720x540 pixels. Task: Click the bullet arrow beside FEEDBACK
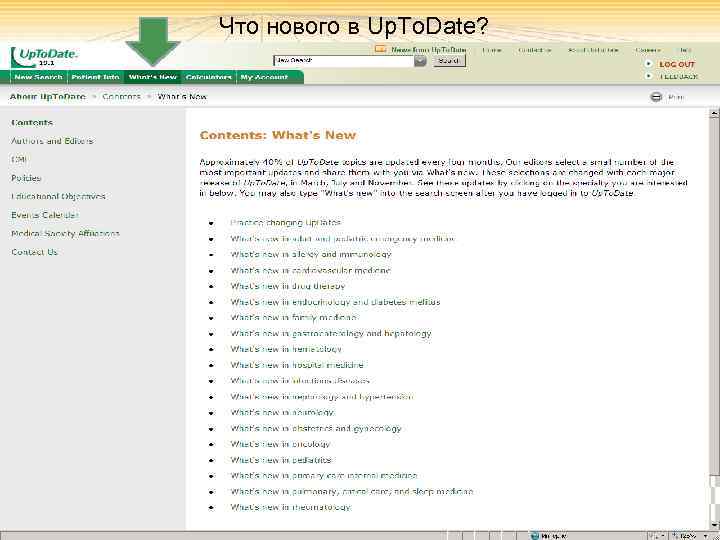(x=648, y=76)
